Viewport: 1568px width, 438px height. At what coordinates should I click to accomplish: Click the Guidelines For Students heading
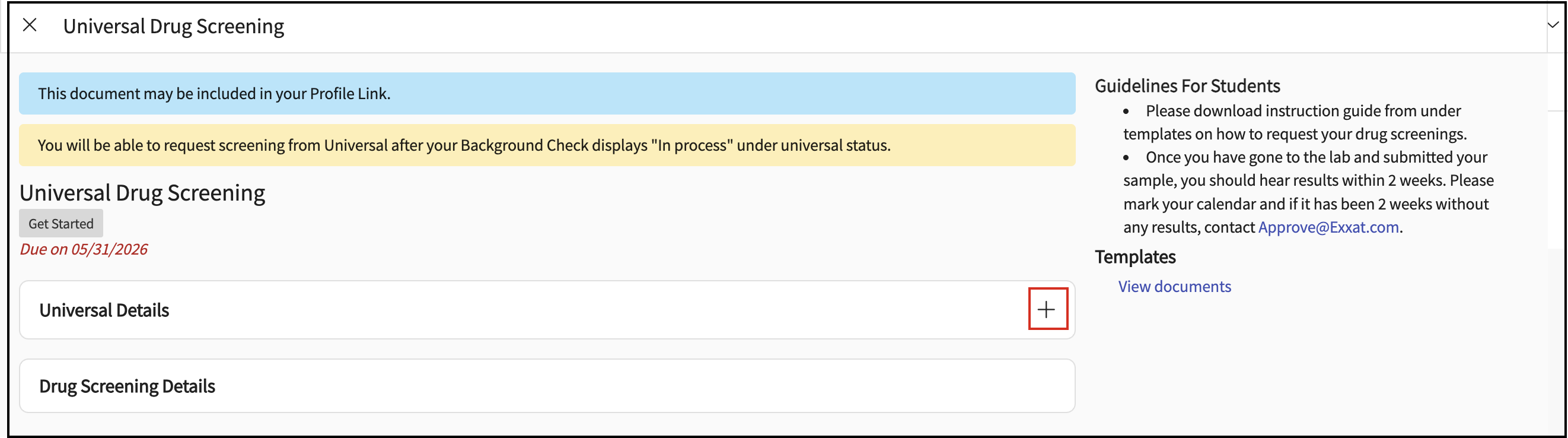1187,86
